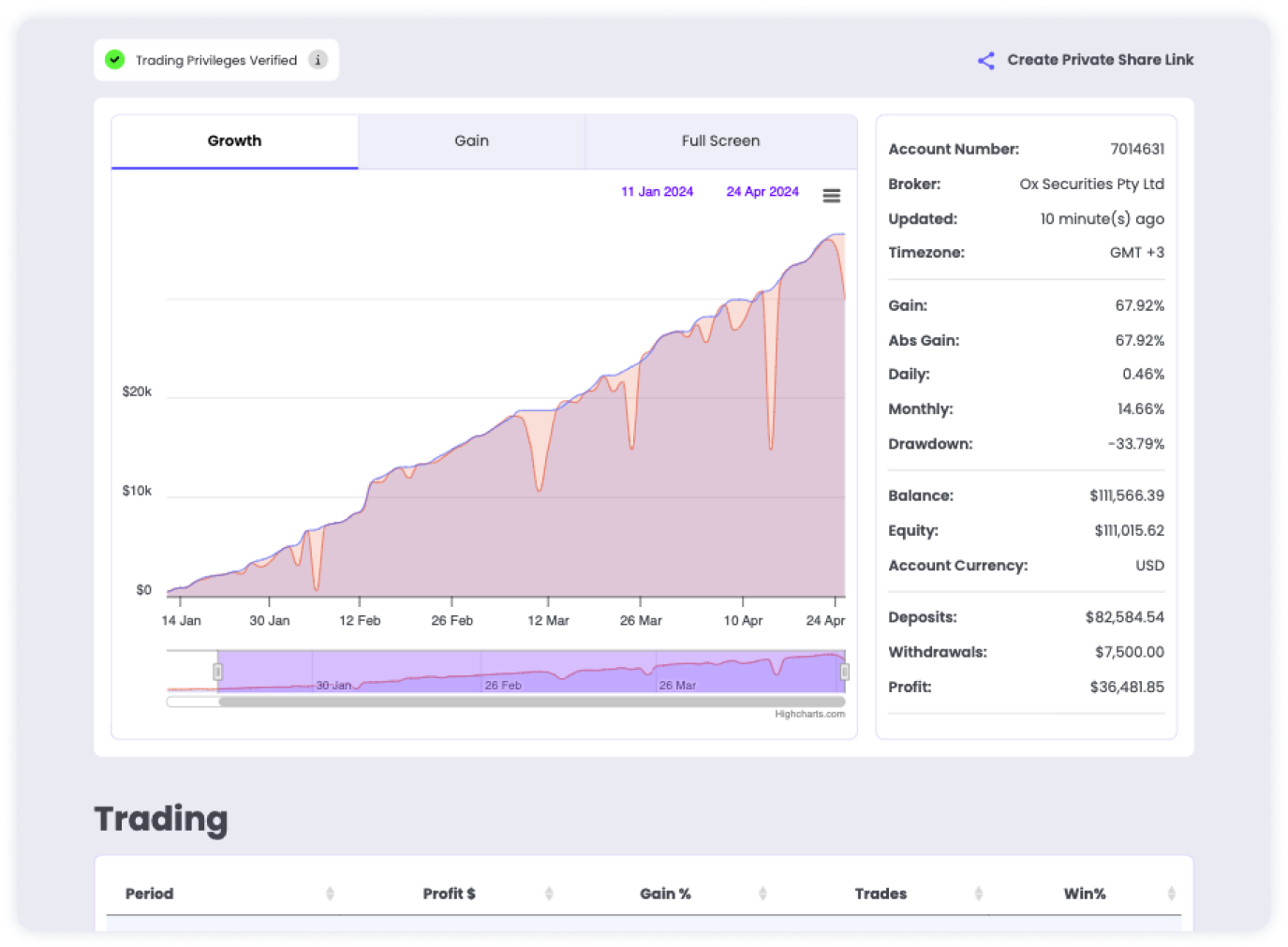Click the sort arrows beside Gain %
The height and width of the screenshot is (947, 1288).
(x=763, y=894)
